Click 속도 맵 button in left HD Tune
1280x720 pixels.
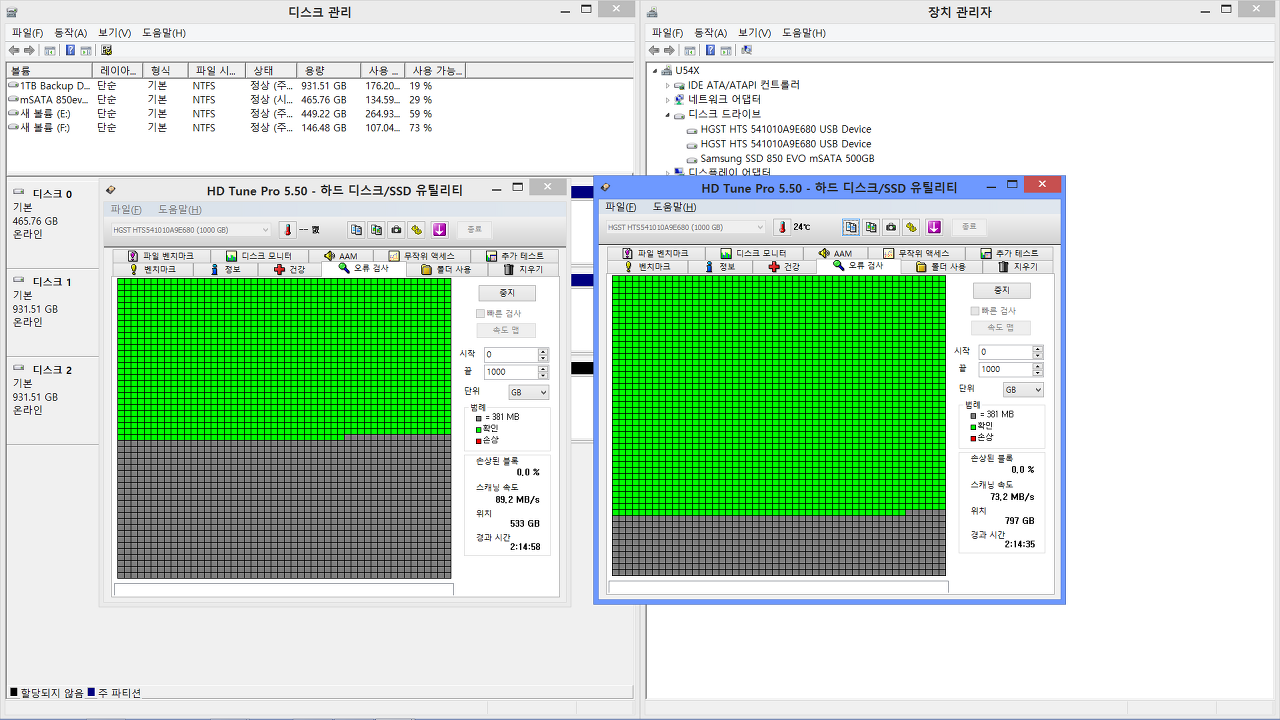pyautogui.click(x=507, y=331)
